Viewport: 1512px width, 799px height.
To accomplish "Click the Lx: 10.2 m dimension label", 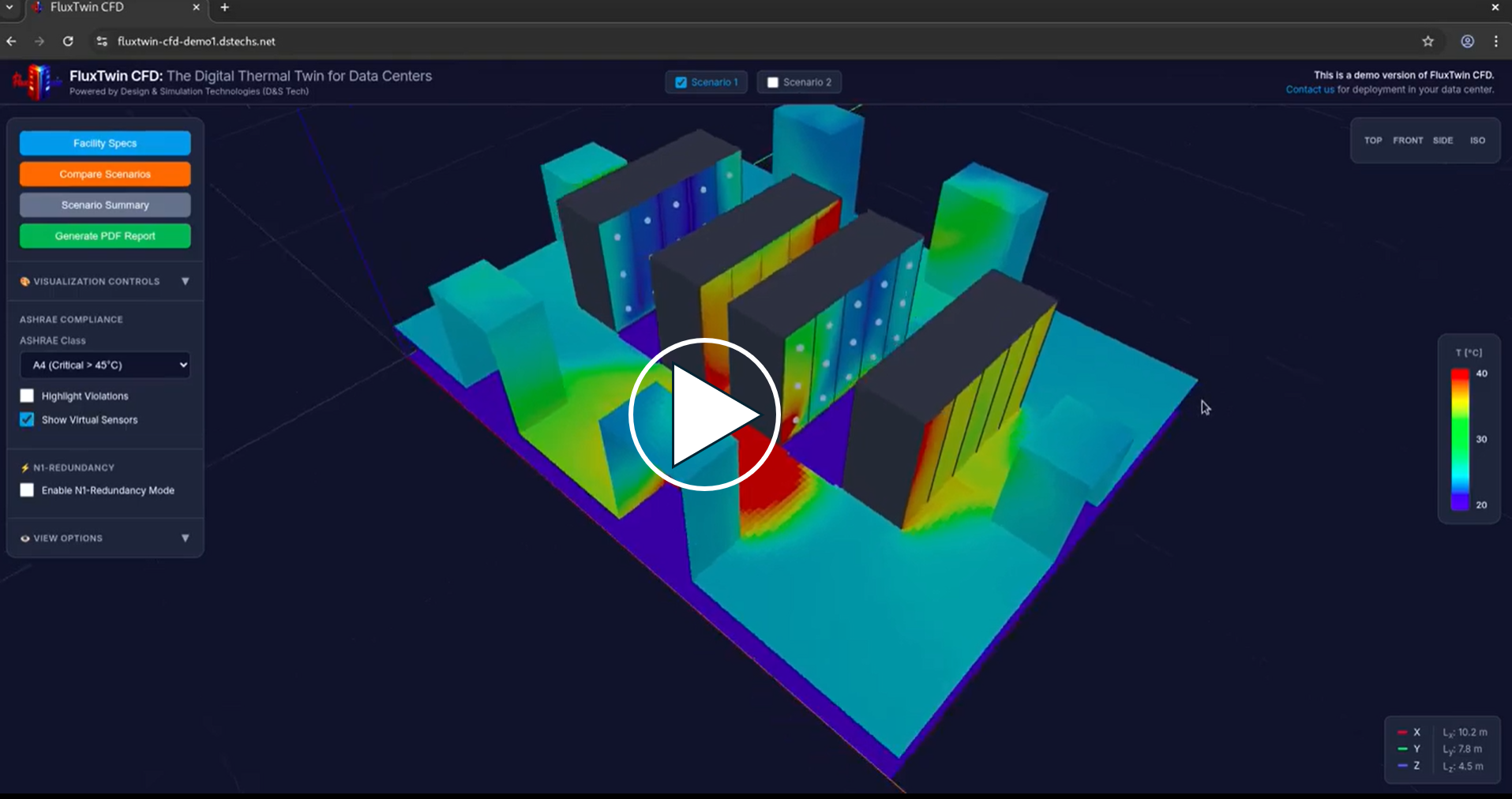I will [x=1465, y=732].
